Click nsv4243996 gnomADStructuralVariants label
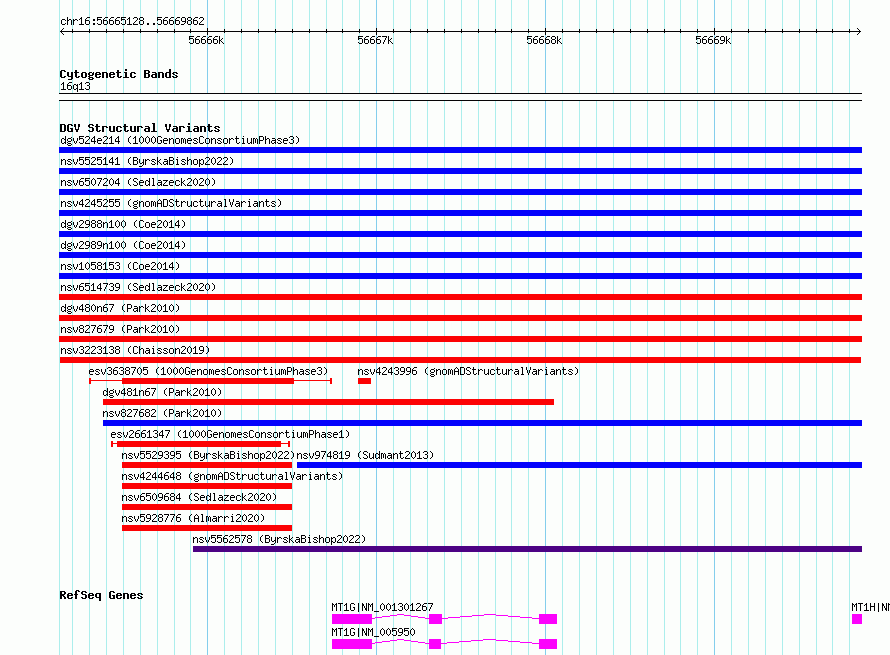The height and width of the screenshot is (655, 890). tap(468, 371)
